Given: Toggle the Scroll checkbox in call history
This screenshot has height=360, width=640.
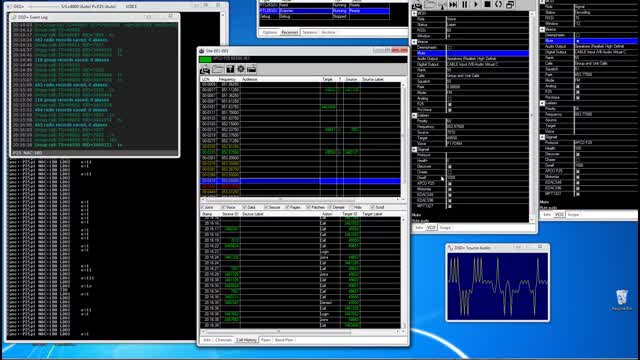Looking at the screenshot, I should (x=372, y=207).
